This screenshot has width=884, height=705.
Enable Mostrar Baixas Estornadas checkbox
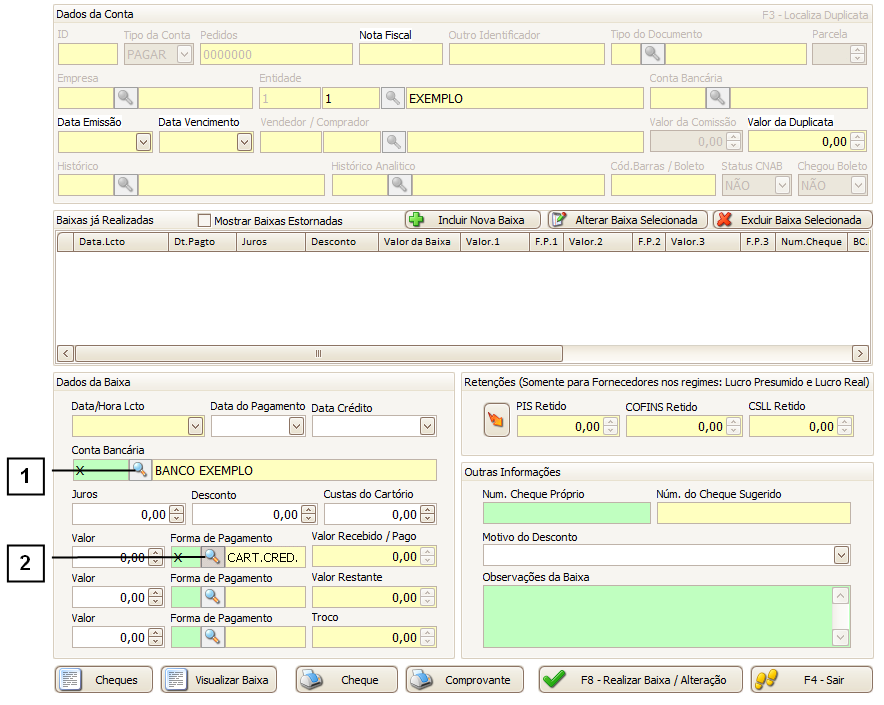click(205, 220)
